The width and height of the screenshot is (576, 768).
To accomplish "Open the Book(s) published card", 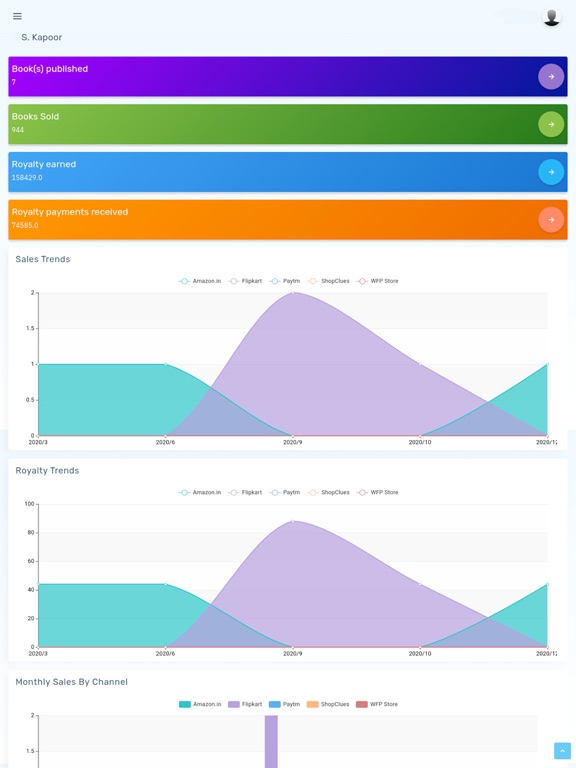I will click(x=288, y=76).
